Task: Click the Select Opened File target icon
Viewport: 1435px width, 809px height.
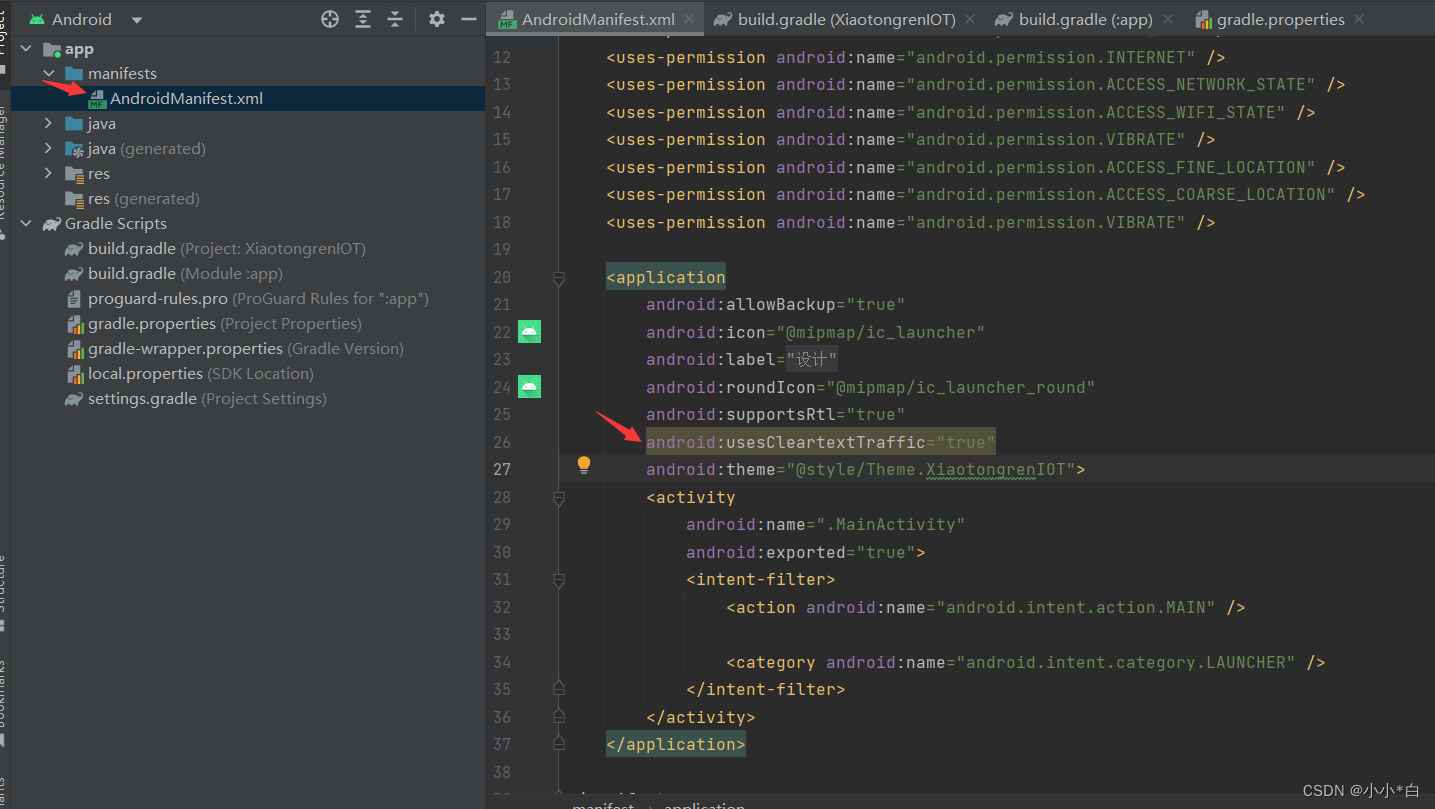Action: click(x=330, y=19)
